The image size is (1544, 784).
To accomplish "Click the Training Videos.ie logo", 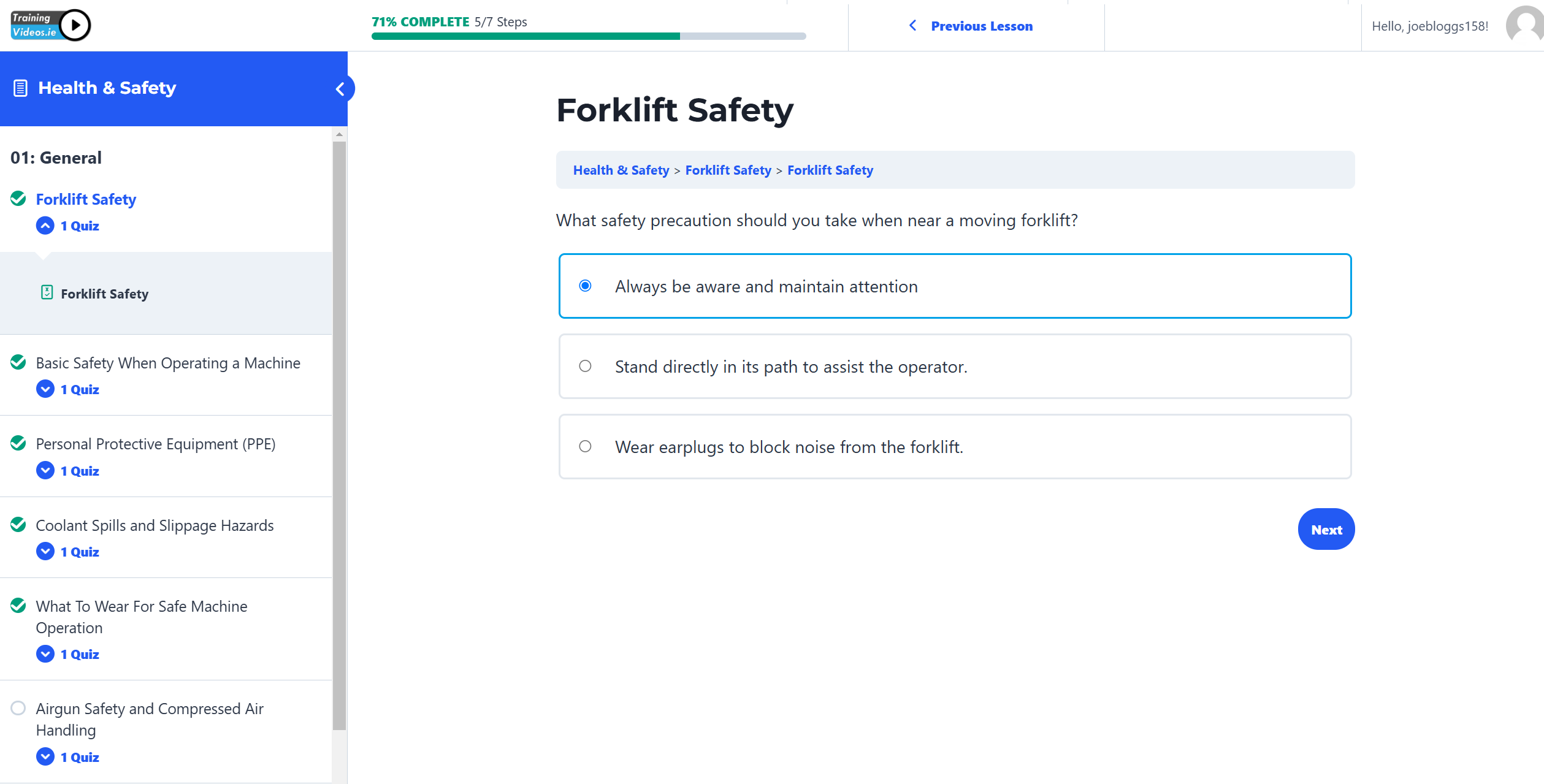I will (x=50, y=25).
